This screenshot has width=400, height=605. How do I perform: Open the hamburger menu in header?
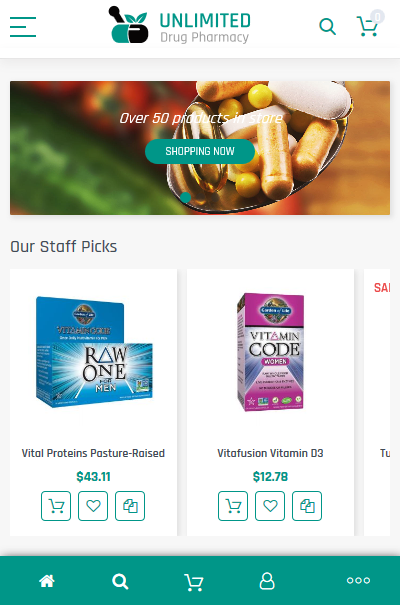pyautogui.click(x=23, y=27)
